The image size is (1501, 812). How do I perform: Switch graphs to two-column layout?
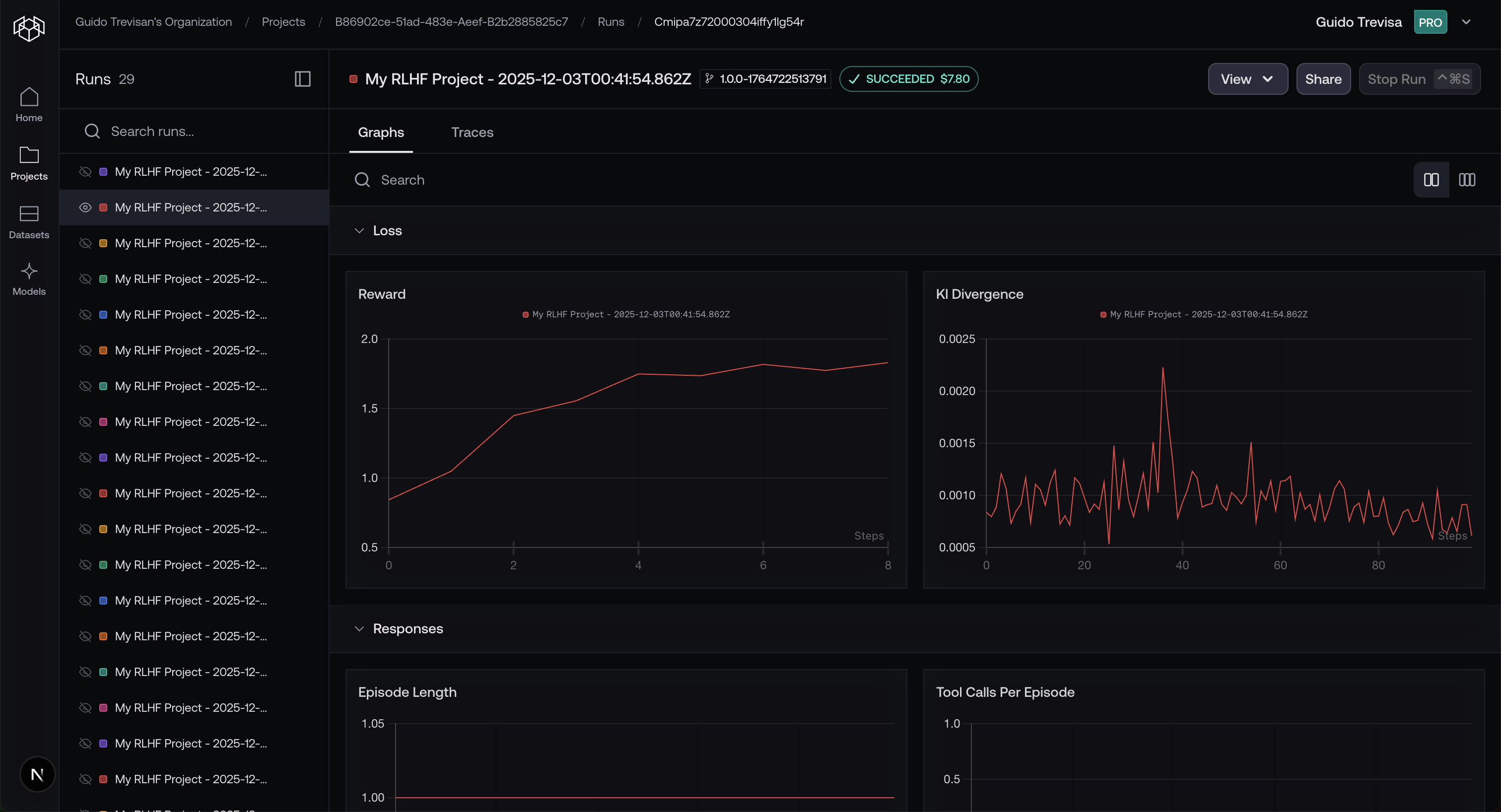pos(1431,179)
